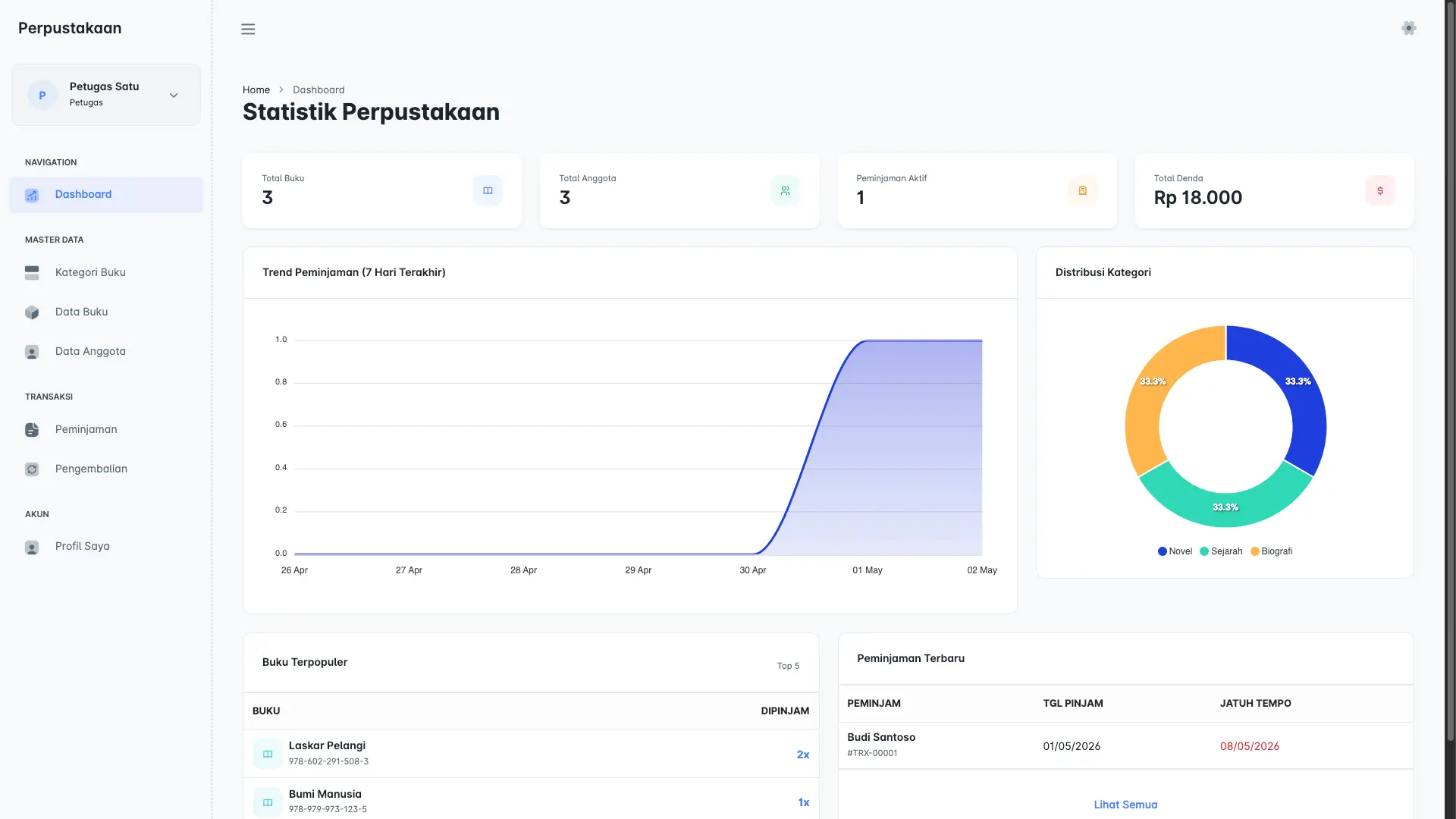Open the Pengembalian menu item

106,469
